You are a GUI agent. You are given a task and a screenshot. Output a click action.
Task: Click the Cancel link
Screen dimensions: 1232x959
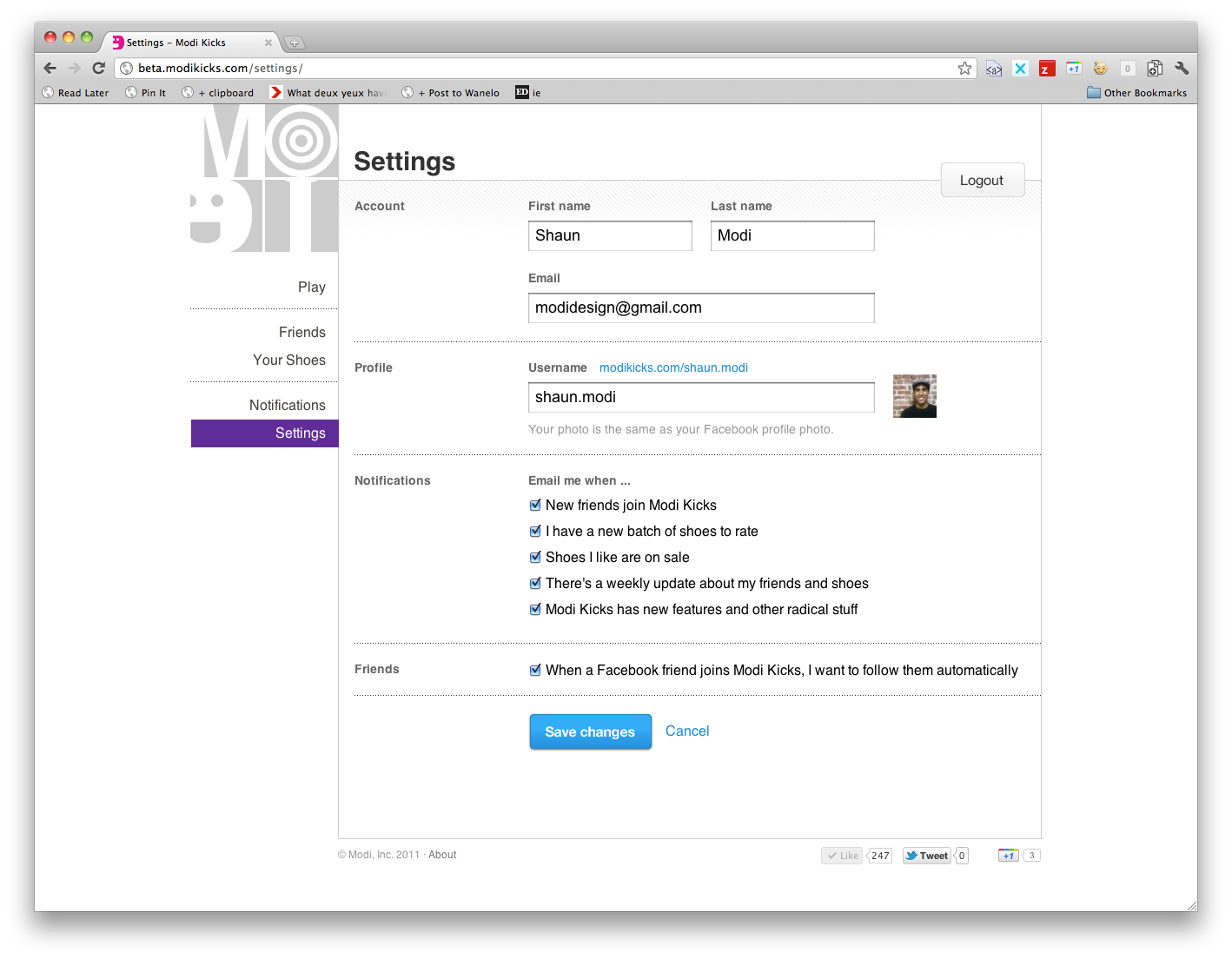[687, 731]
